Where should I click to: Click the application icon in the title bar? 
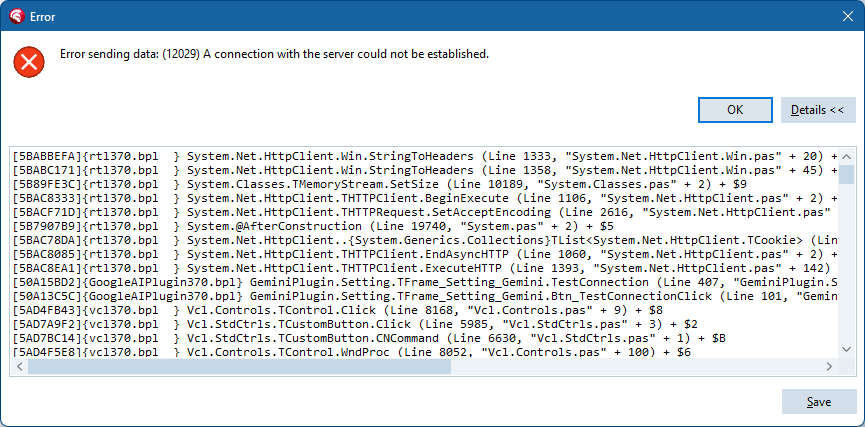tap(17, 16)
